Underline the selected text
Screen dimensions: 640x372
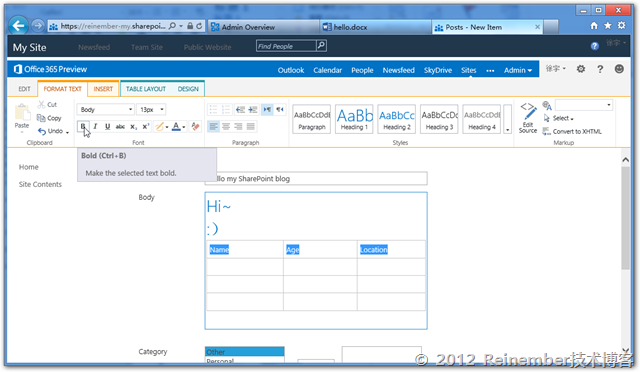click(107, 127)
